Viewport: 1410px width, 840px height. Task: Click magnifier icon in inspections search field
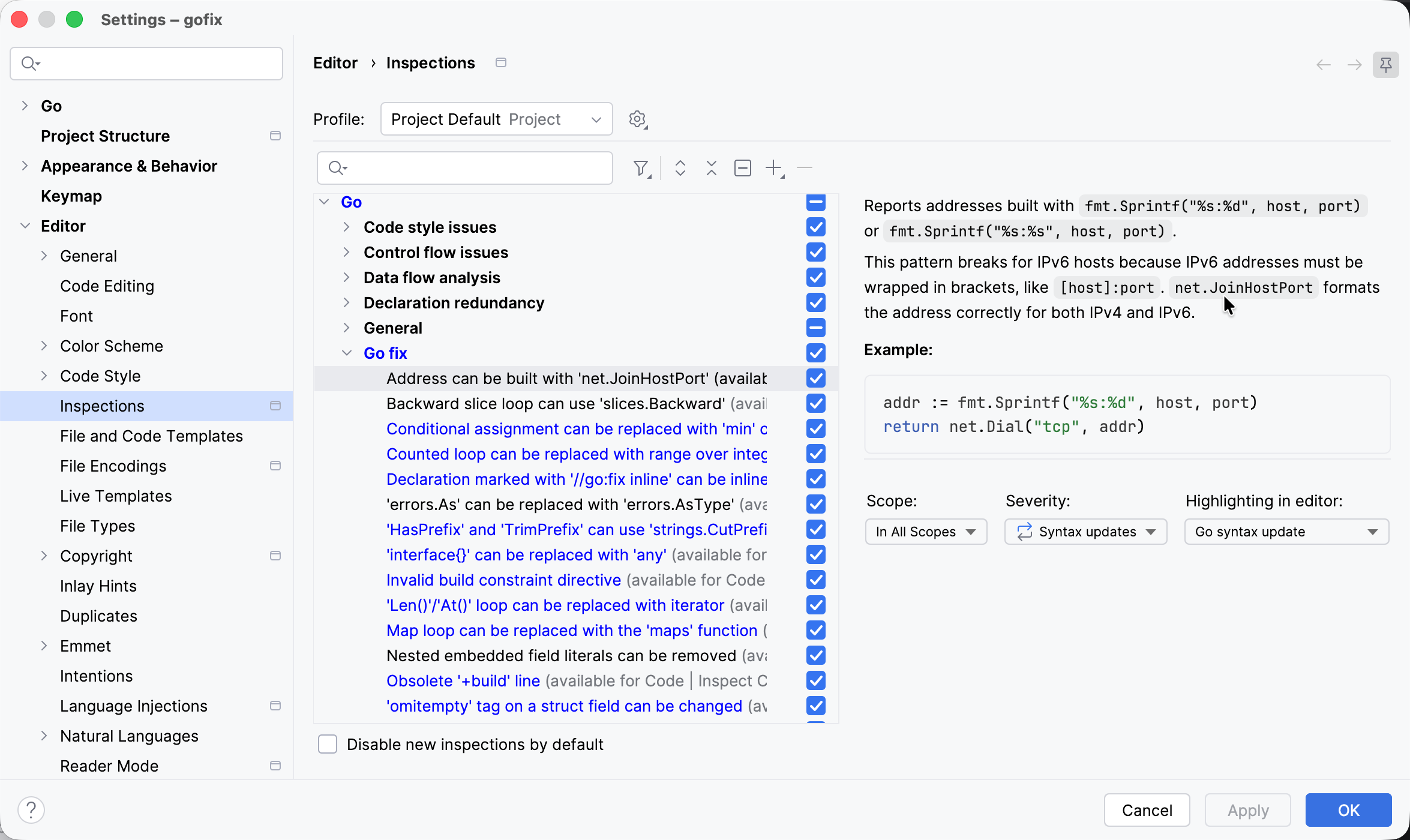(x=338, y=168)
